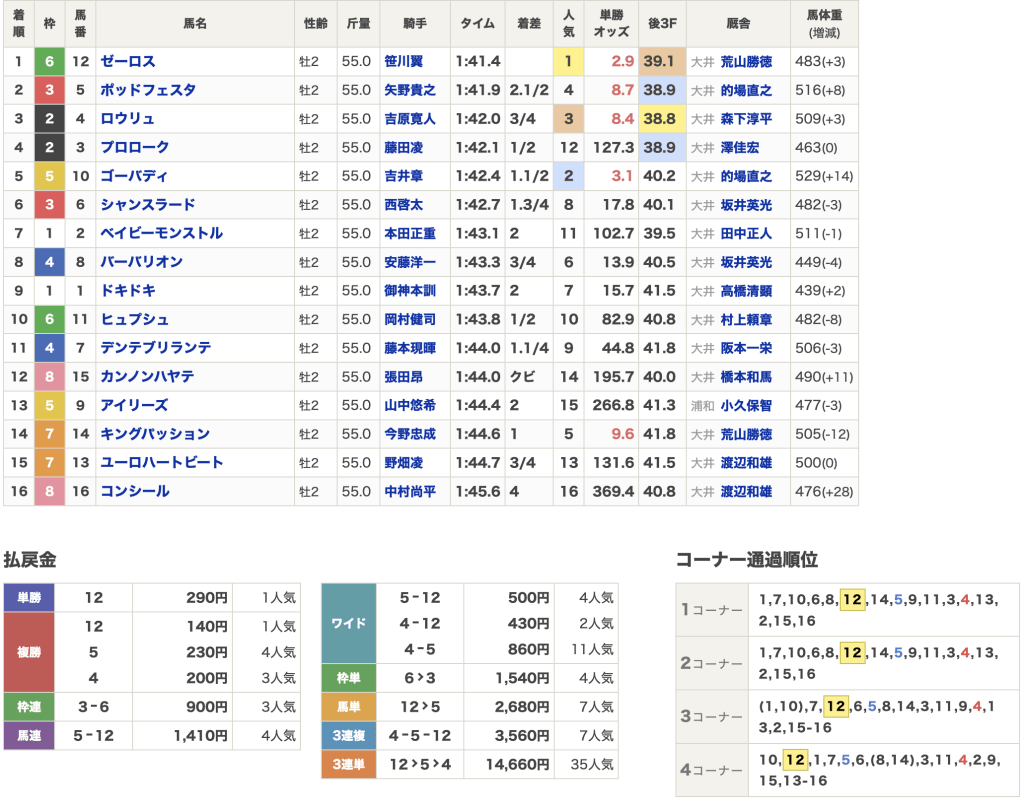Open horse キングパッション page

click(x=155, y=434)
